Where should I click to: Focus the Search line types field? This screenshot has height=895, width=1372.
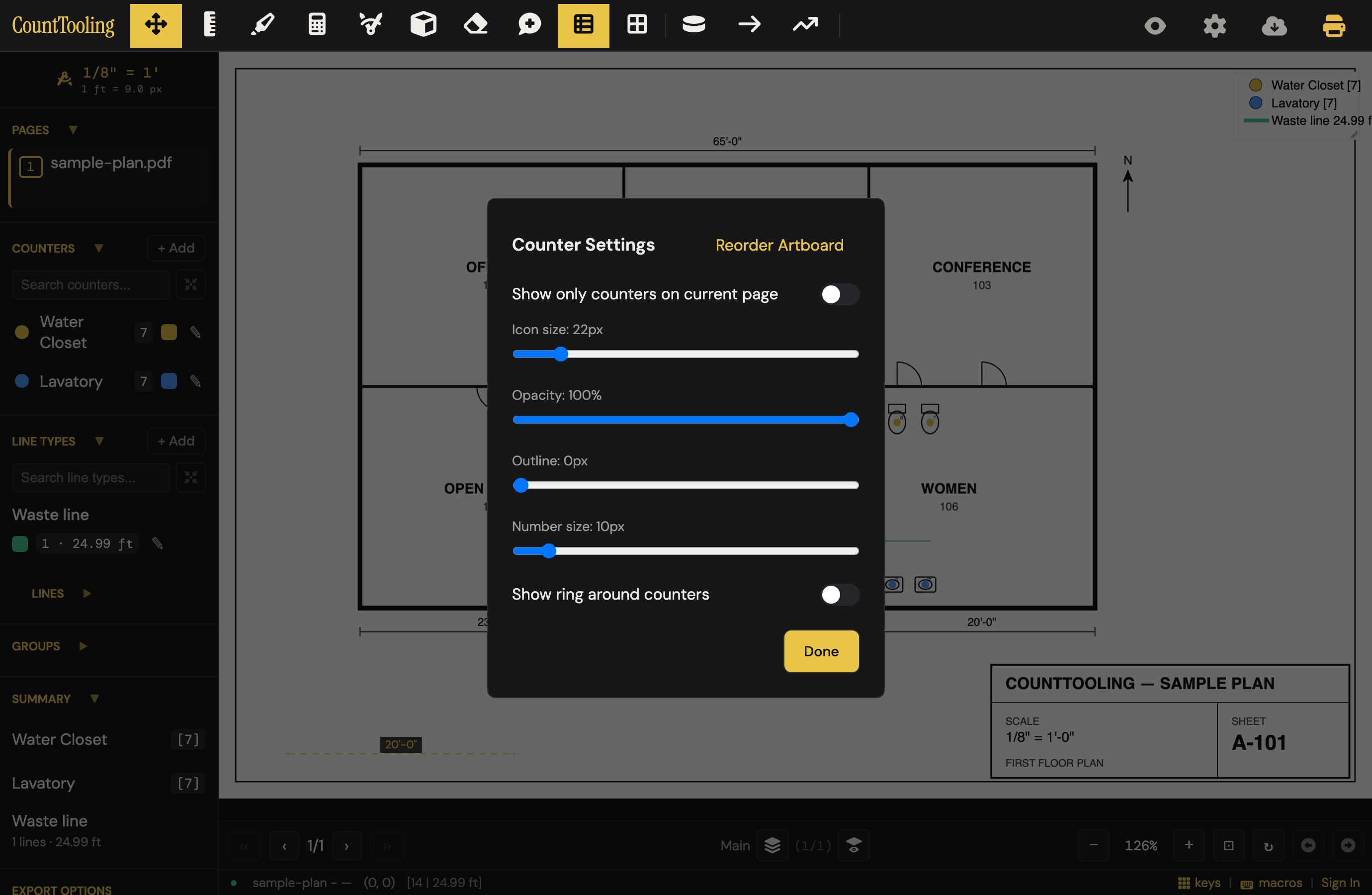click(x=91, y=477)
